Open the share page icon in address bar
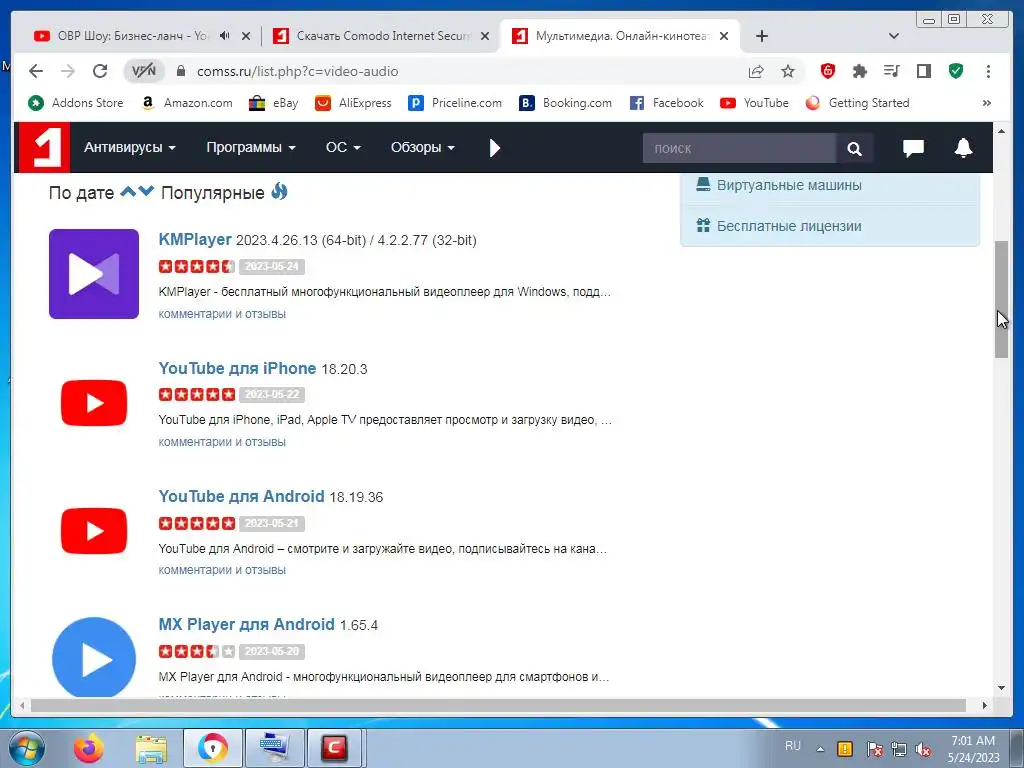The width and height of the screenshot is (1024, 768). [x=756, y=71]
